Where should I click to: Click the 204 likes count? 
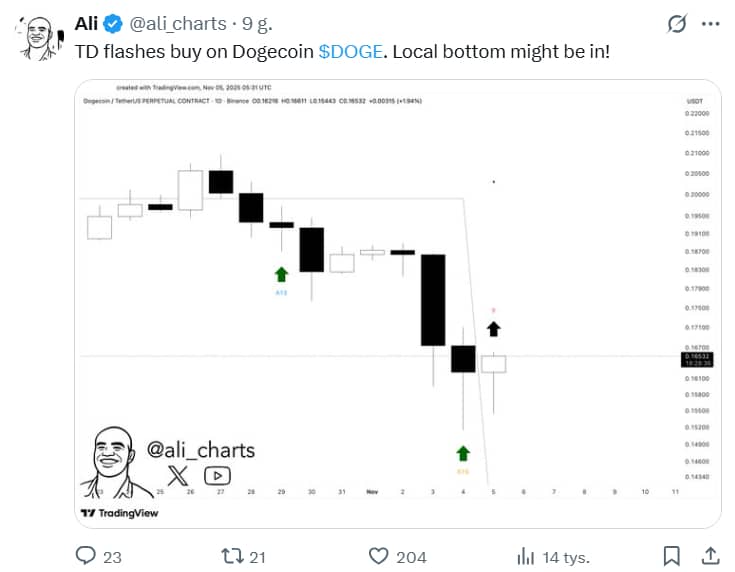tap(411, 557)
